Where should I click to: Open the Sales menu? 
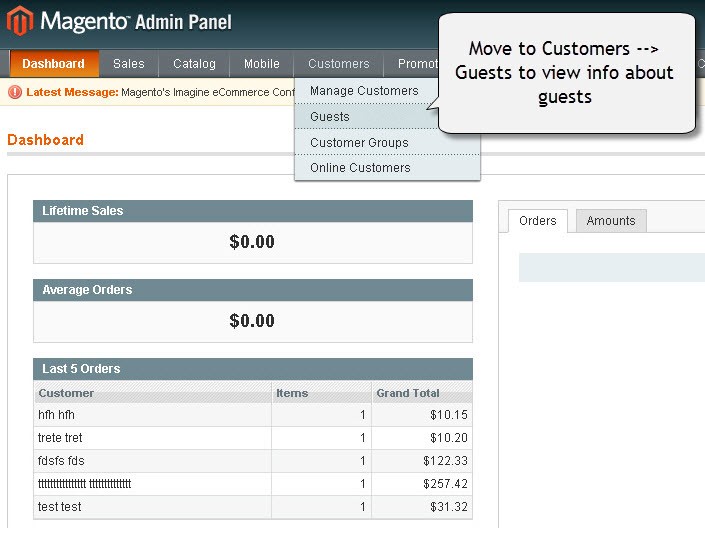point(129,64)
